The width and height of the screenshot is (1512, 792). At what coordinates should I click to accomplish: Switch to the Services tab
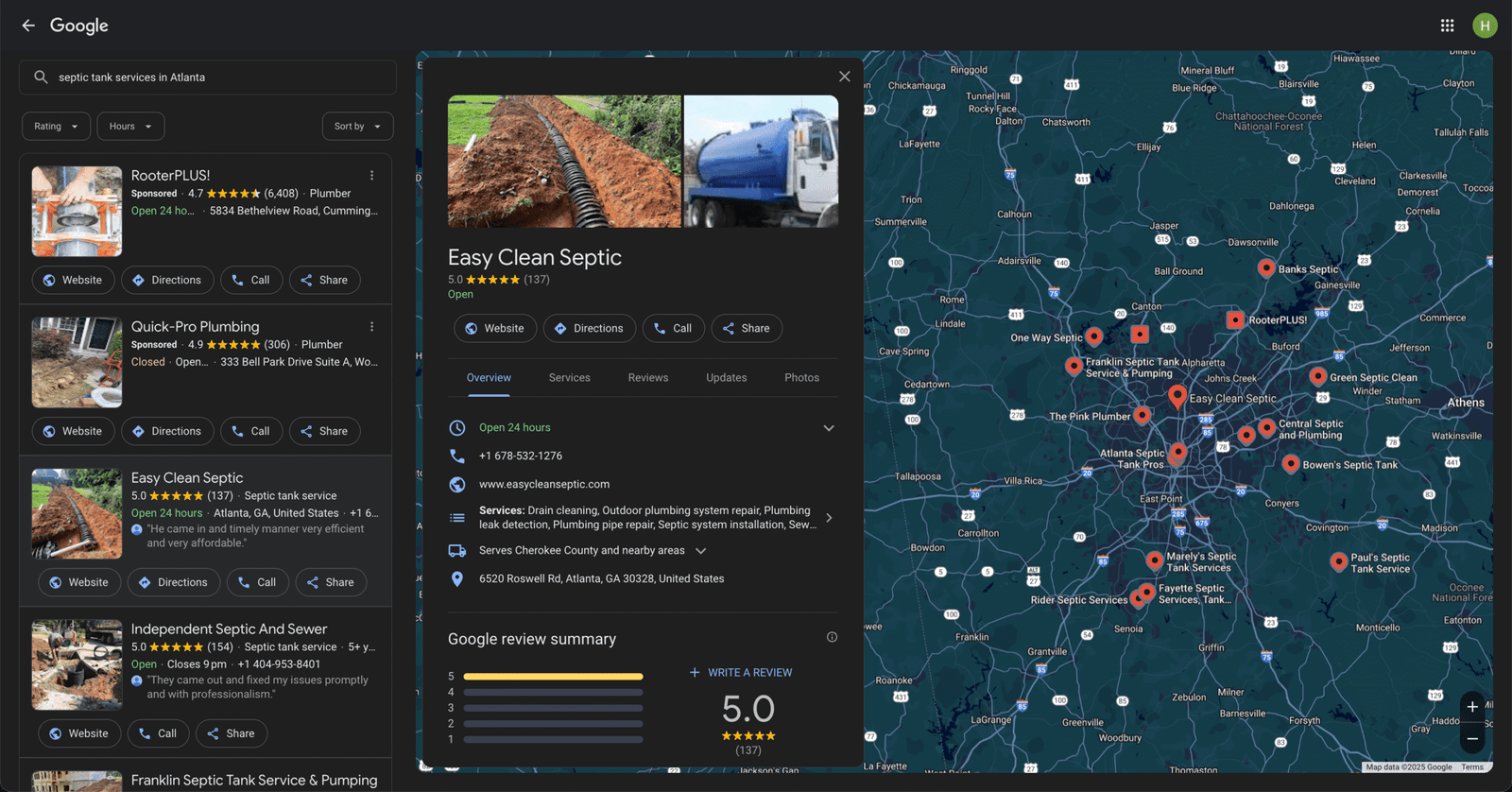click(570, 378)
